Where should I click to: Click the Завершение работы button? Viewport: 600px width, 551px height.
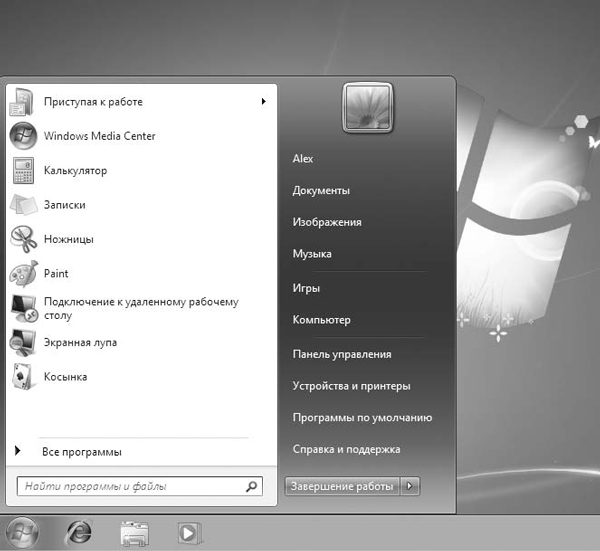342,486
